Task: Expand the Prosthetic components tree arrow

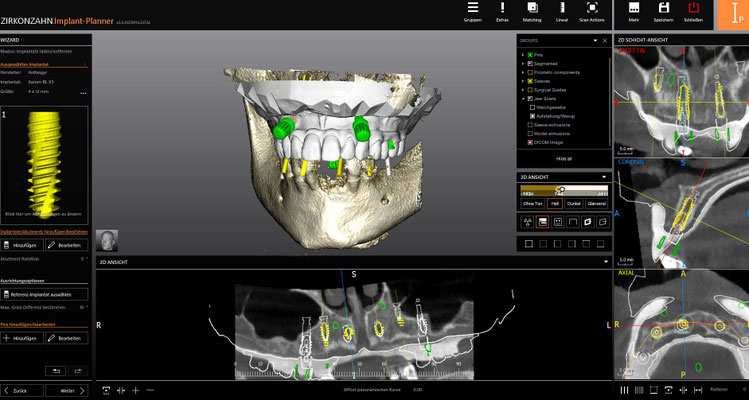Action: (523, 73)
